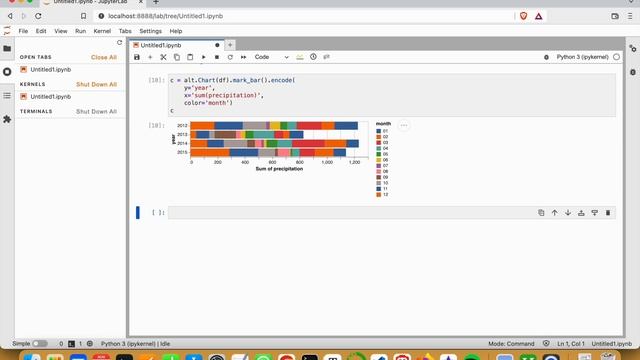Insert a cell below the active cell

click(595, 213)
